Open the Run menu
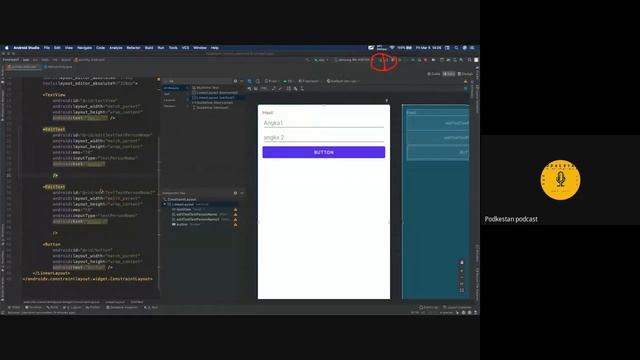This screenshot has width=640, height=360. [x=161, y=48]
